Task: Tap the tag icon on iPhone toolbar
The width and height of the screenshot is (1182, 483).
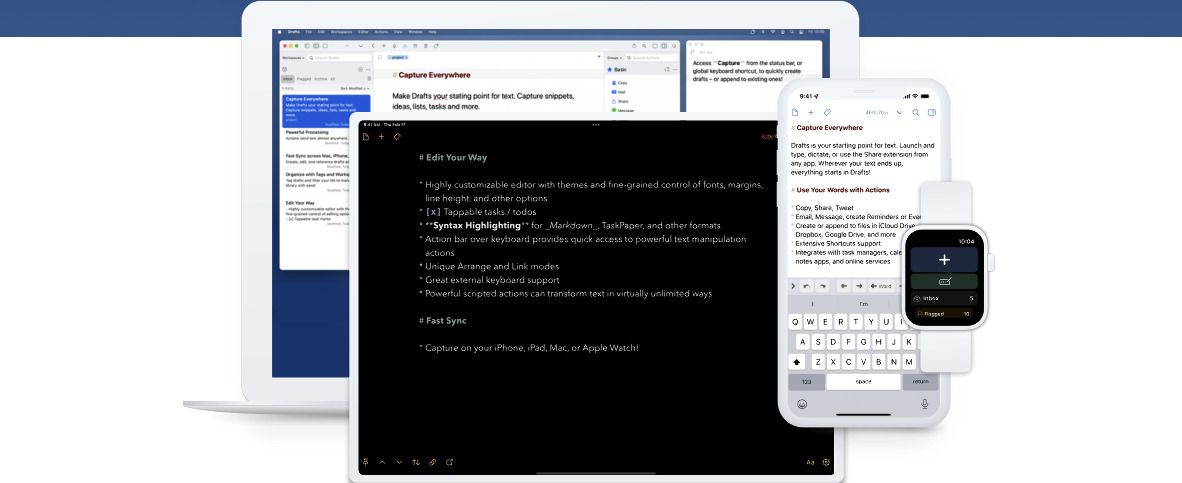Action: 827,113
